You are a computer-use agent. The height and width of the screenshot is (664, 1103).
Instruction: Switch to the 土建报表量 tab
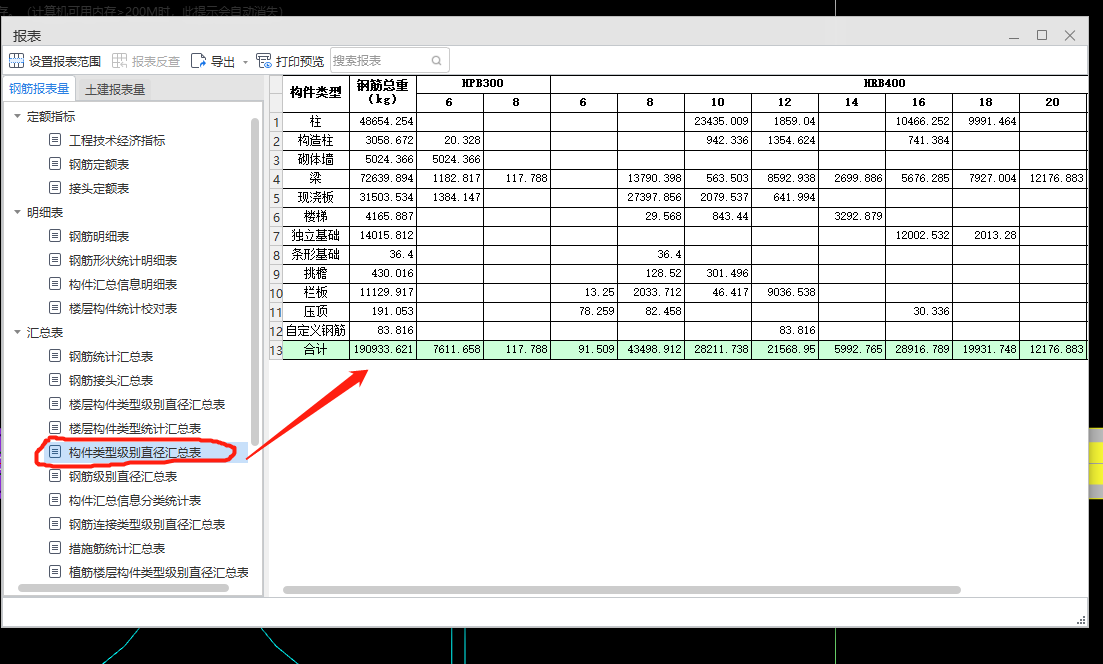(115, 89)
